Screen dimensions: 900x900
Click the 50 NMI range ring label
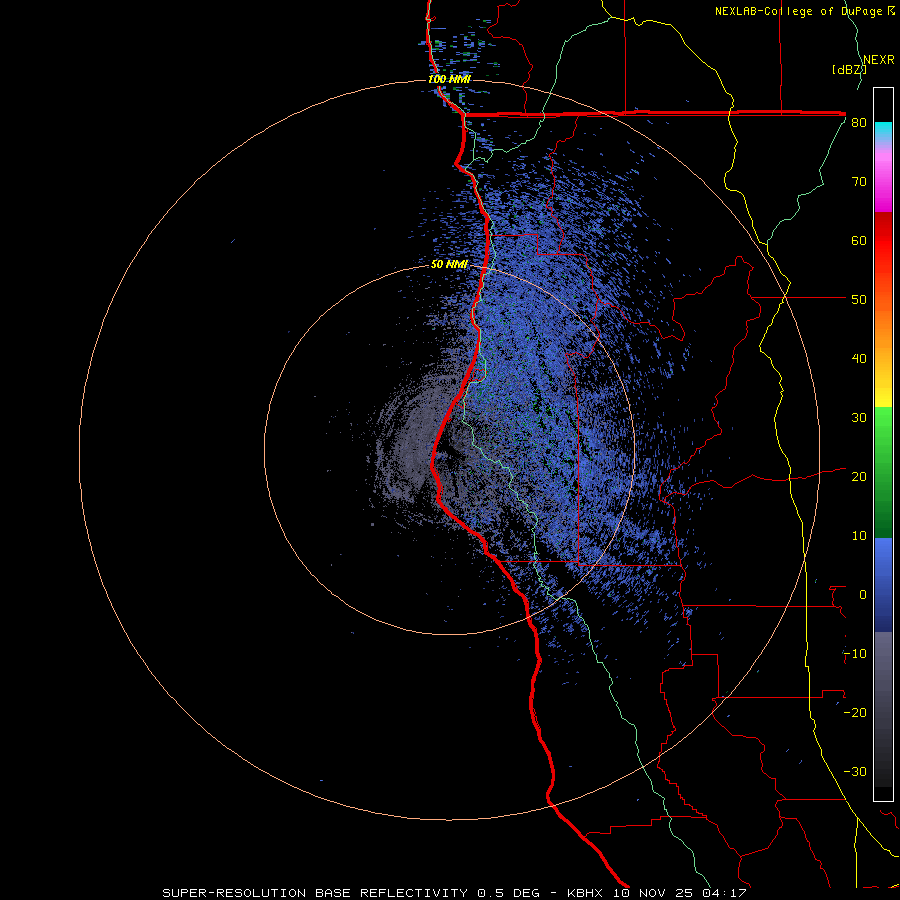[449, 264]
